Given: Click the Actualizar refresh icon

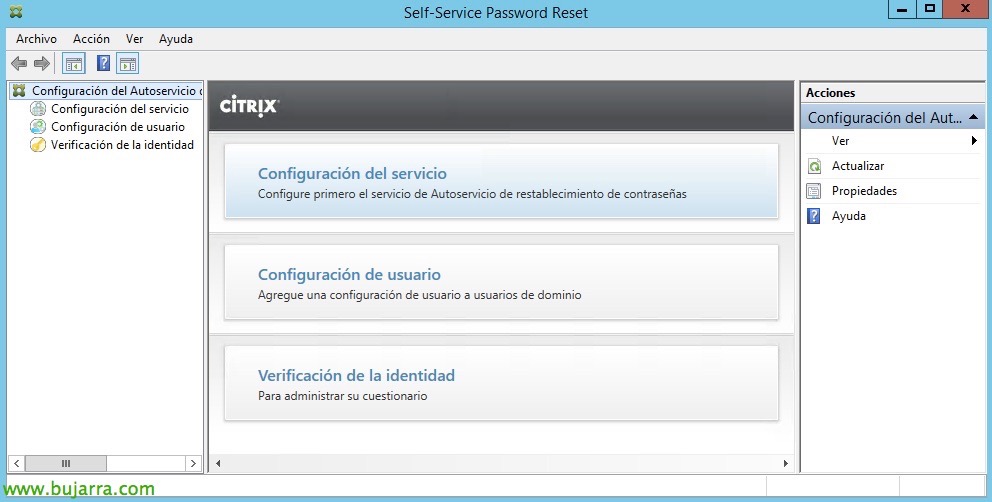Looking at the screenshot, I should coord(814,166).
